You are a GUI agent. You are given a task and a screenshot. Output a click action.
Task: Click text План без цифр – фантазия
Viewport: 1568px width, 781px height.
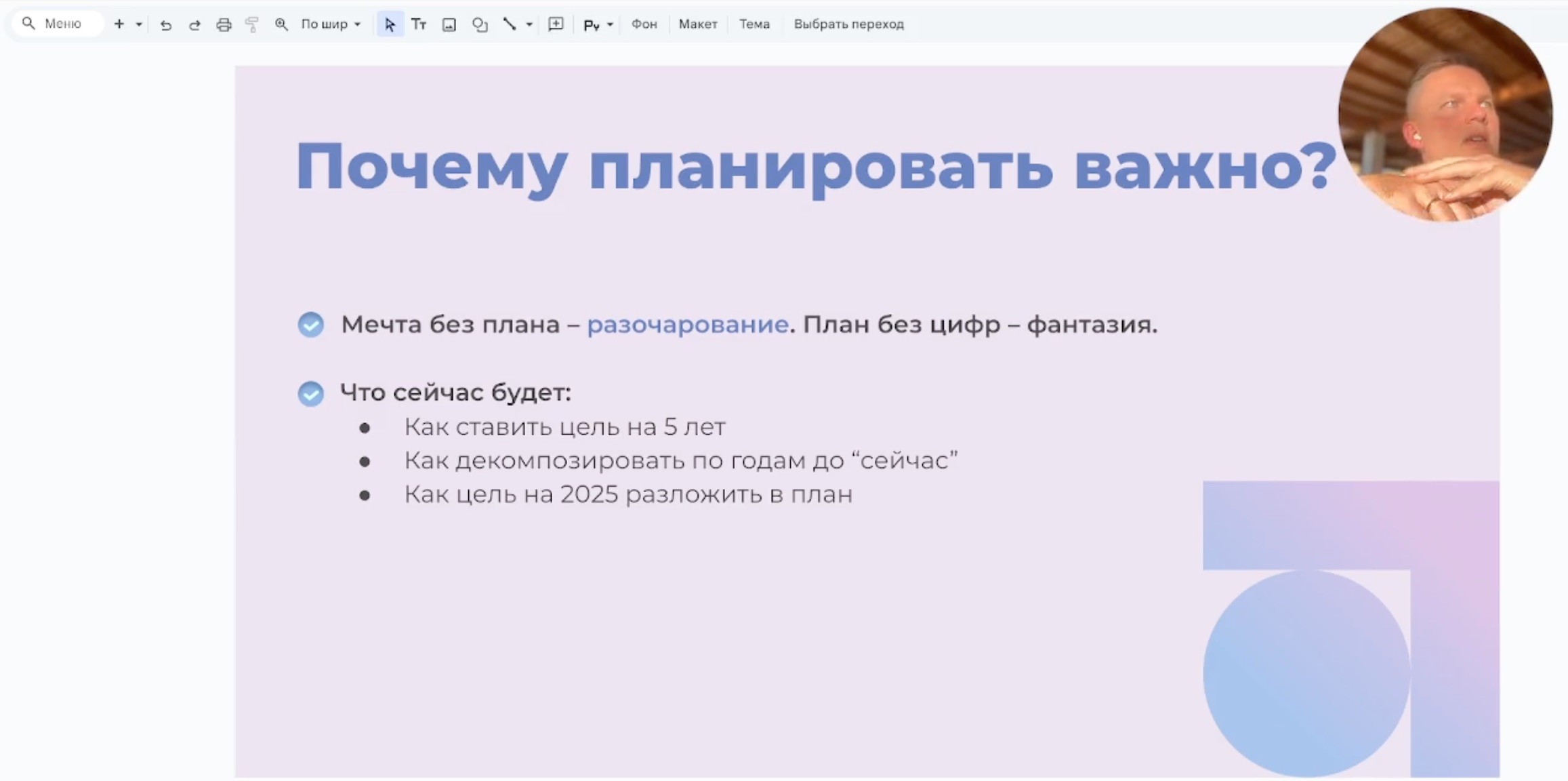coord(980,325)
